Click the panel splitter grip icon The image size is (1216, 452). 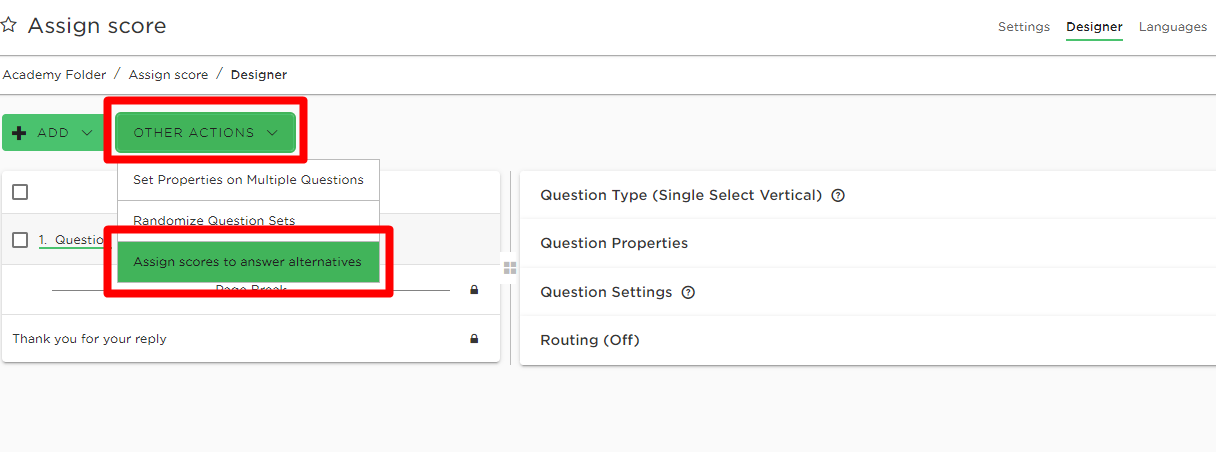pyautogui.click(x=510, y=268)
